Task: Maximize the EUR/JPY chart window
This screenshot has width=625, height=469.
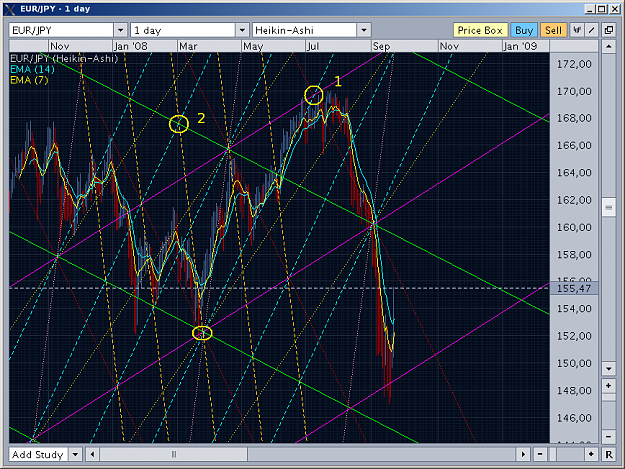Action: coord(601,9)
